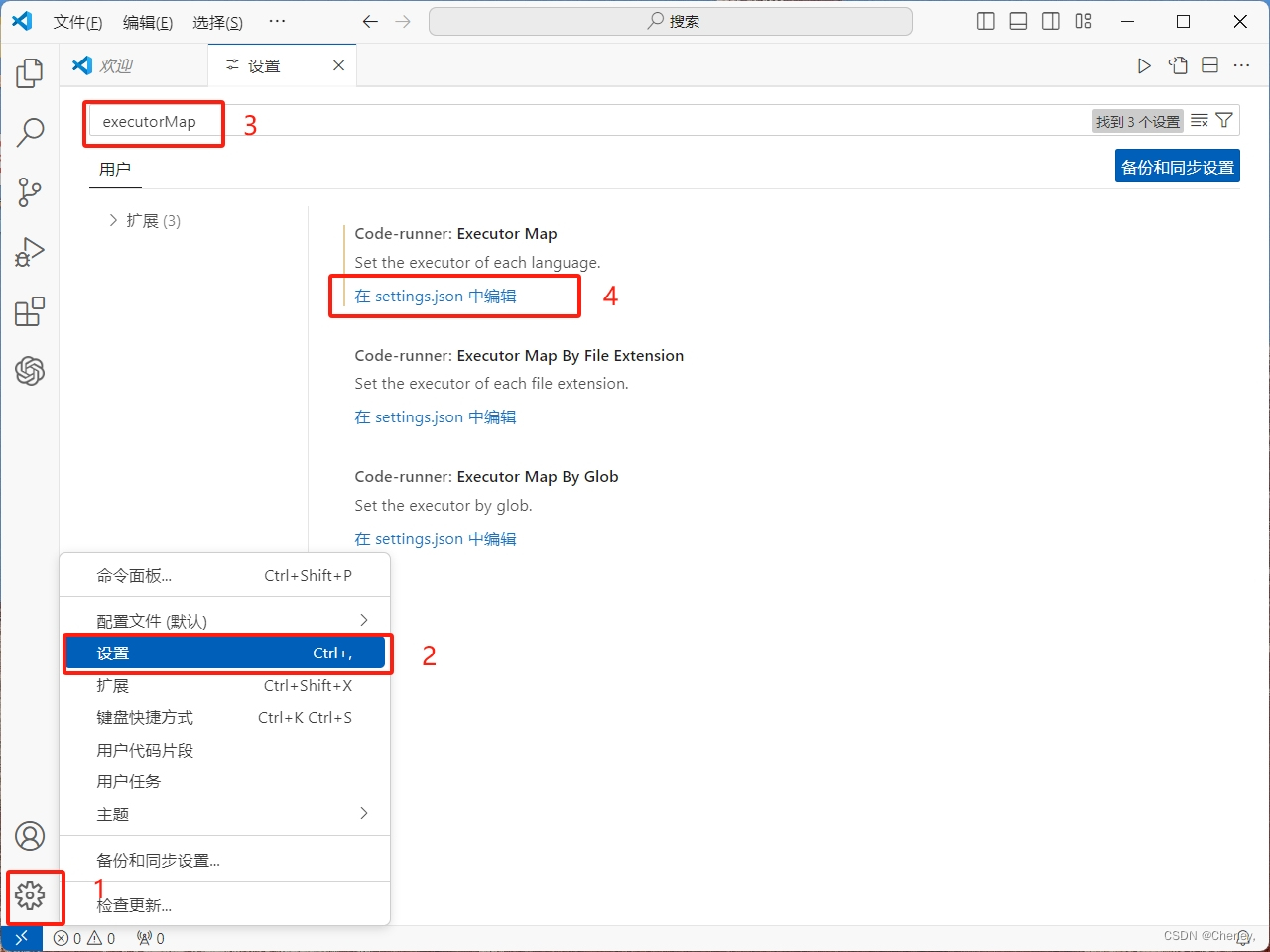Screen dimensions: 1270x952
Task: Choose 设置 from the Manage menu
Action: (224, 653)
